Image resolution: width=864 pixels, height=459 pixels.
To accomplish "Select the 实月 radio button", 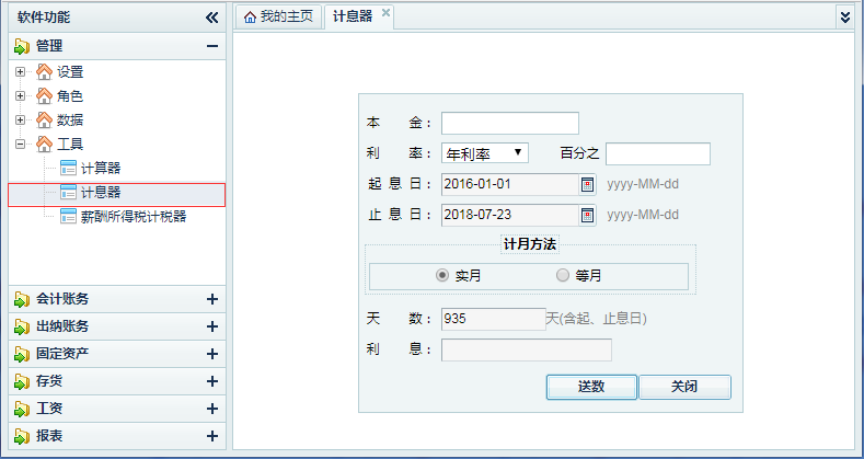I will (x=442, y=276).
